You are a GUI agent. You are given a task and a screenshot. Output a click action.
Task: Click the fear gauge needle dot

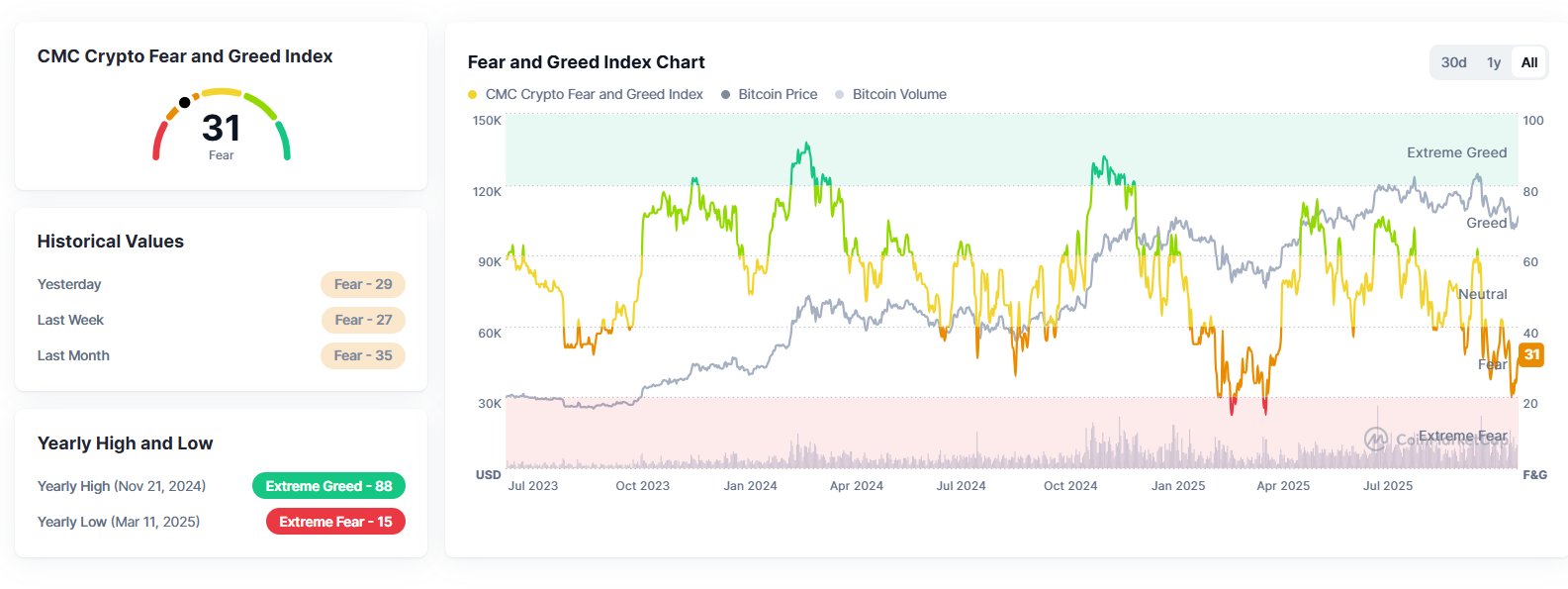[x=185, y=102]
